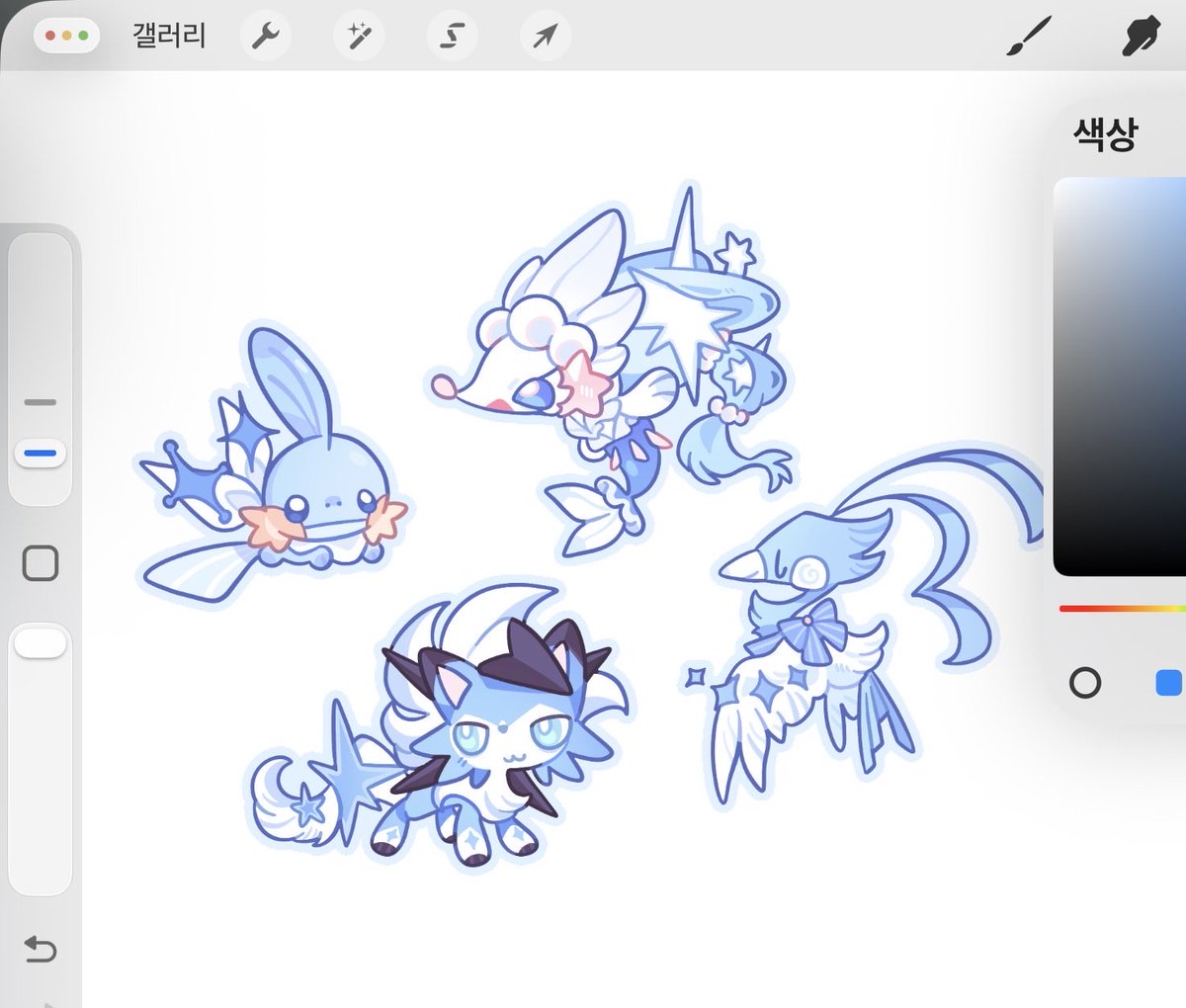Select the Smudge tool
The height and width of the screenshot is (1008, 1186).
[x=1142, y=38]
